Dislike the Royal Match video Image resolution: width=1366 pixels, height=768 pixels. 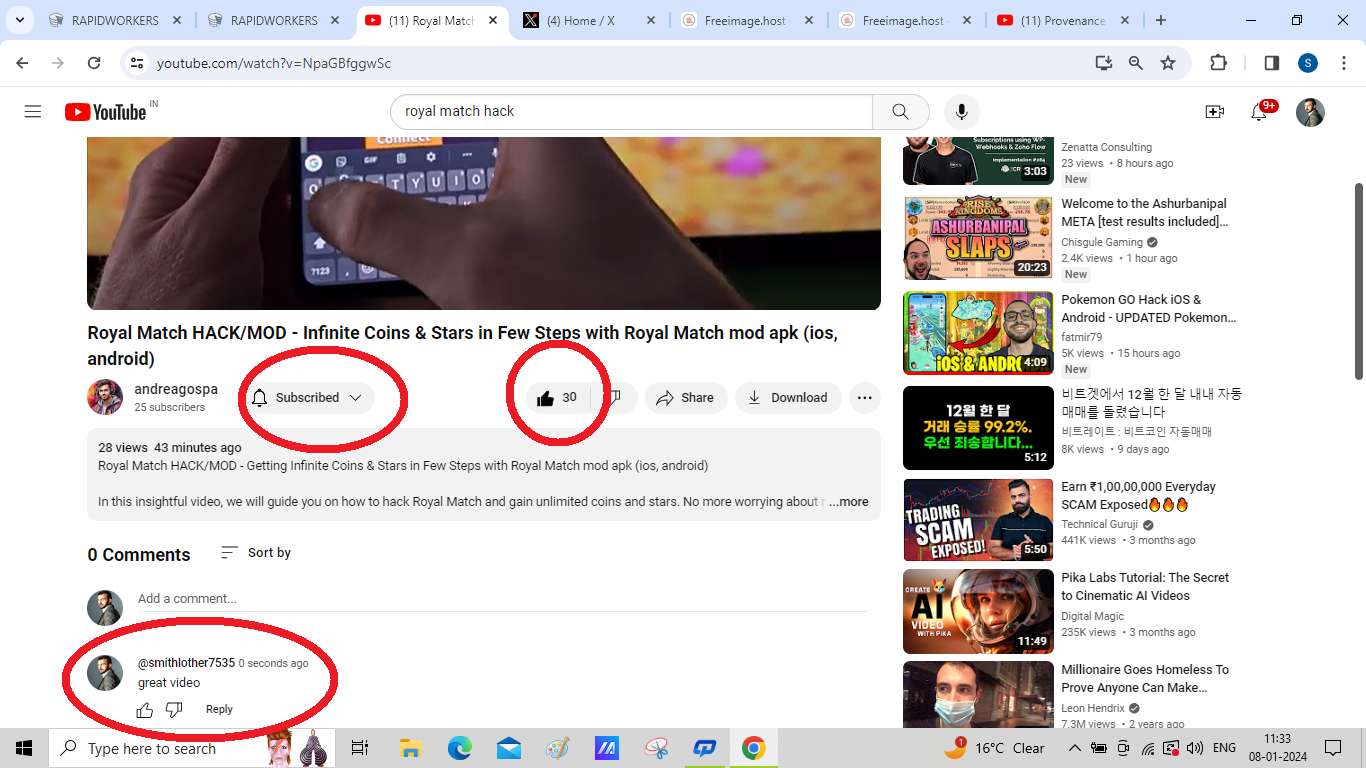[615, 398]
